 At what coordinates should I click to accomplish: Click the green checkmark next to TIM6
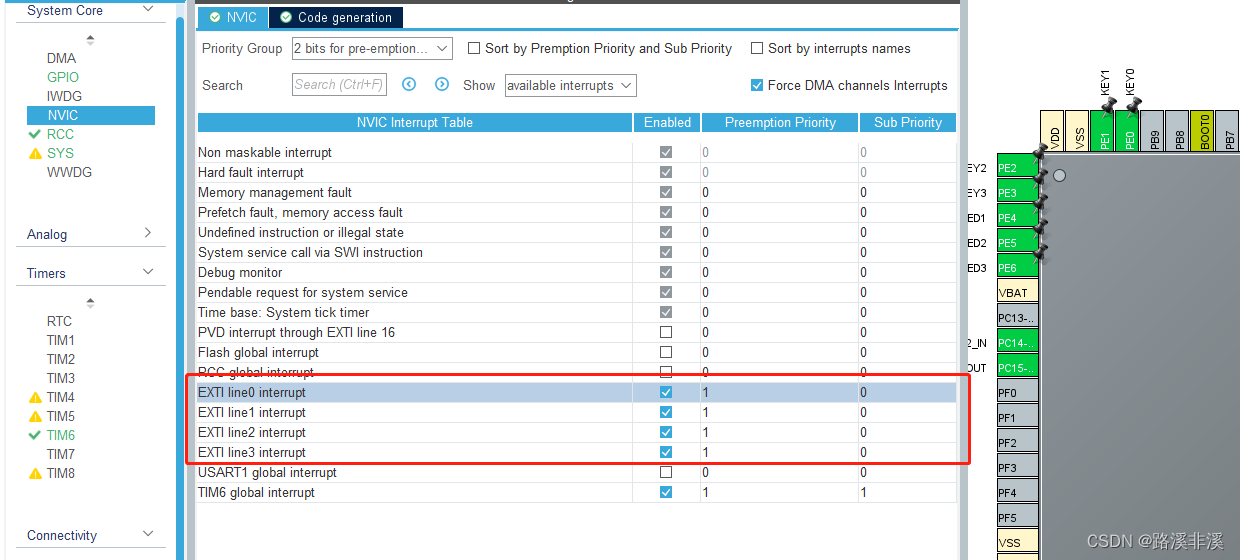click(35, 435)
